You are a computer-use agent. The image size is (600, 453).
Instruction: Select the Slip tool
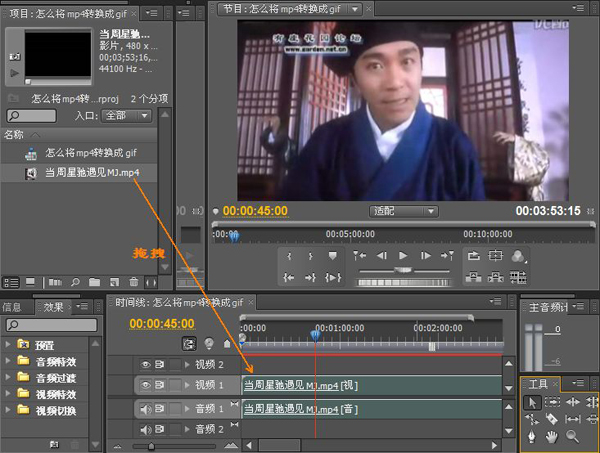coord(572,419)
